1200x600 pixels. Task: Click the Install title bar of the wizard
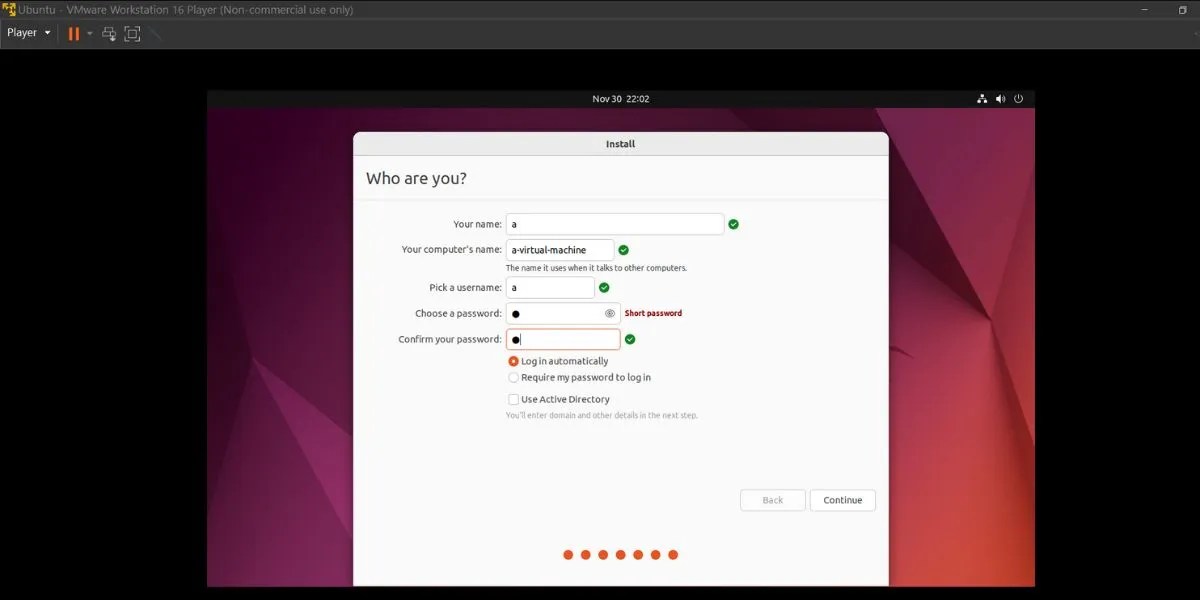[x=620, y=143]
